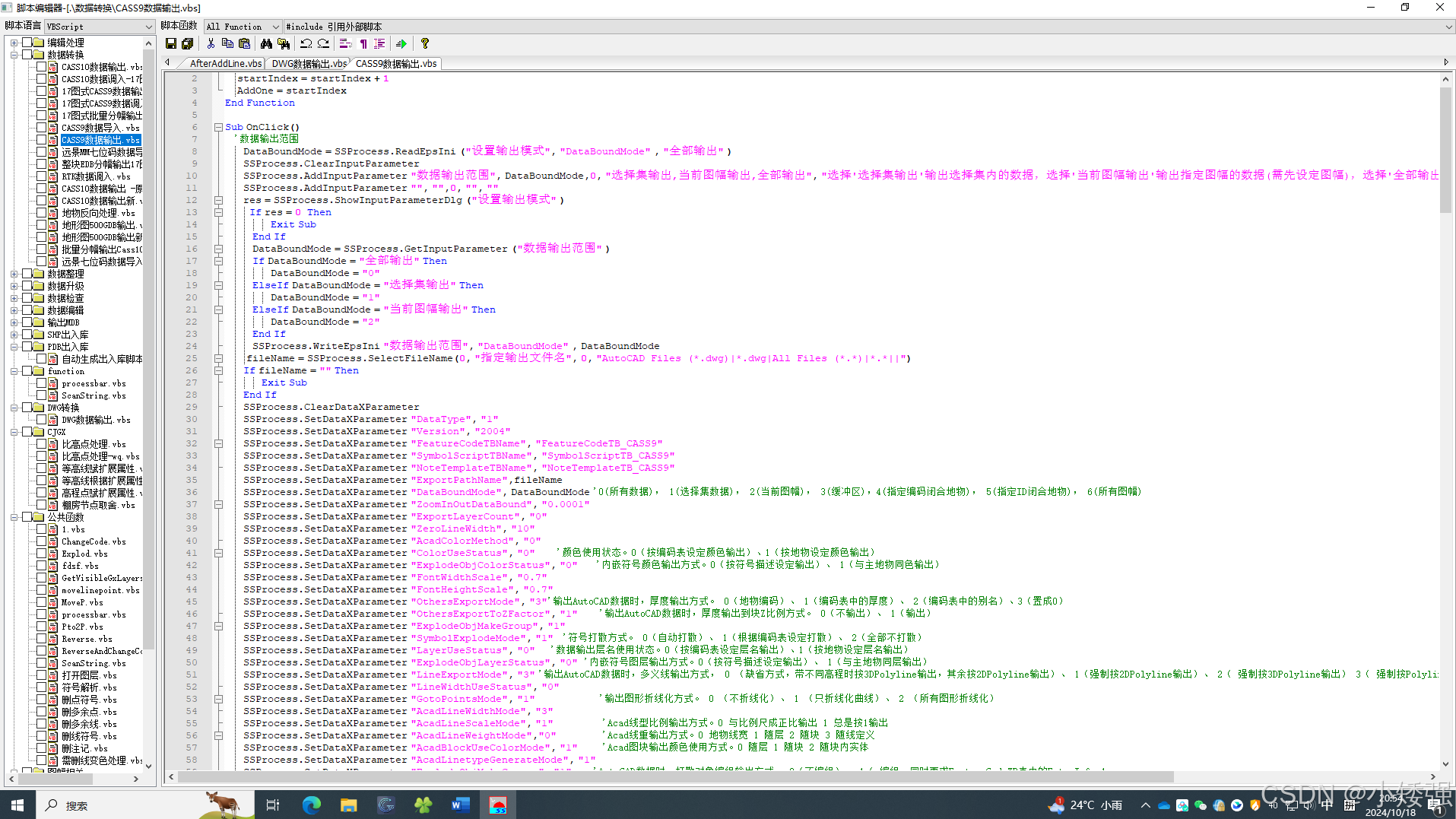Open File Explorer from the taskbar
Image resolution: width=1456 pixels, height=819 pixels.
tap(348, 805)
